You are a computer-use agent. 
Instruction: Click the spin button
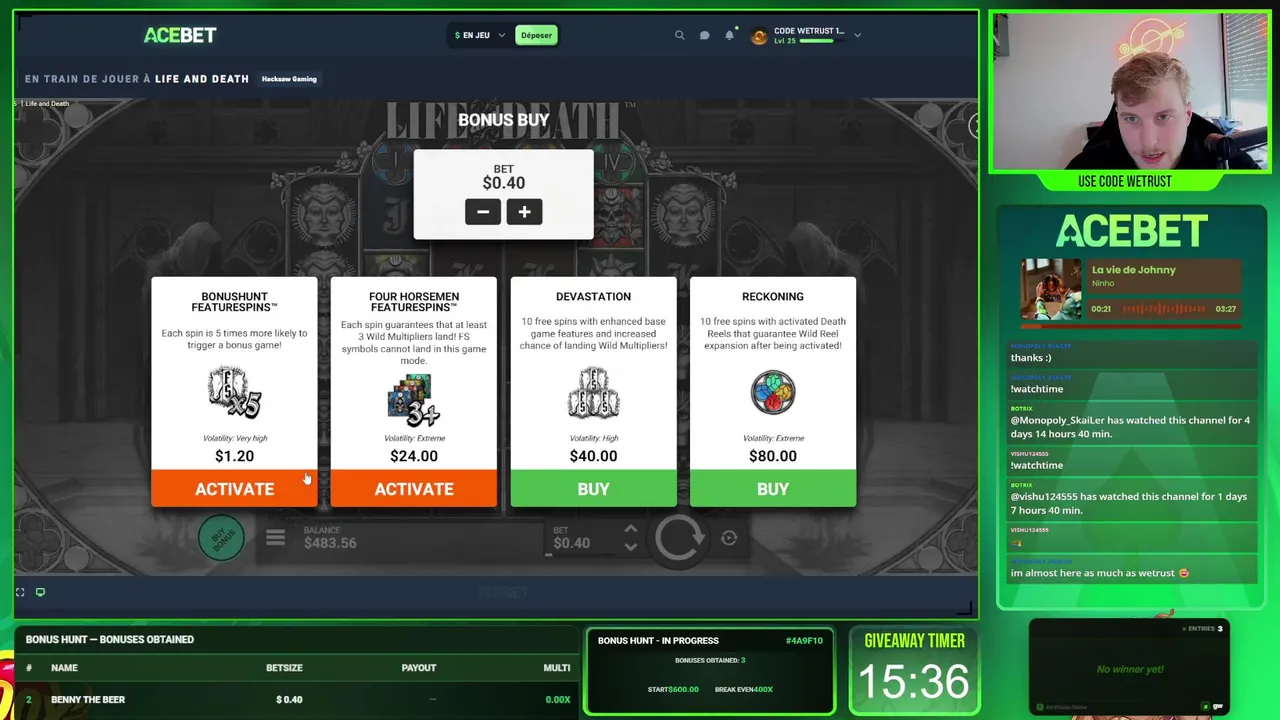point(679,538)
